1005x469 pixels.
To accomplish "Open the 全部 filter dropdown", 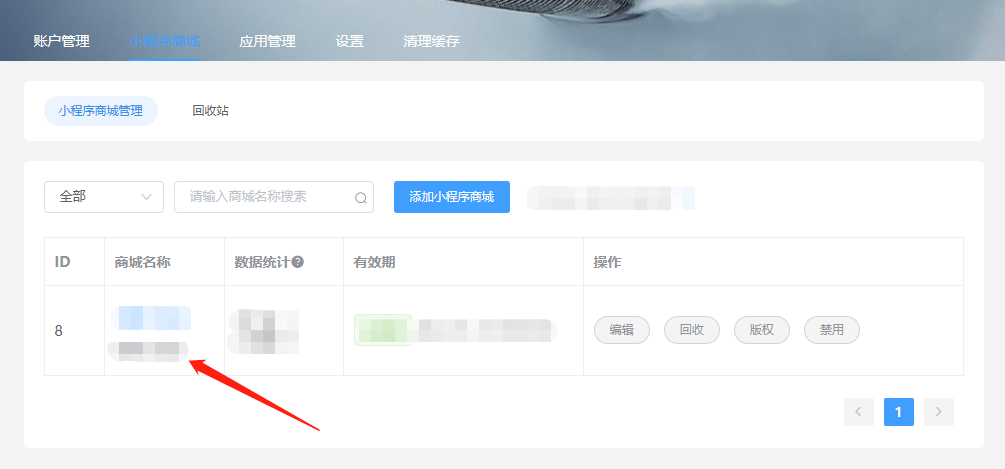I will pyautogui.click(x=104, y=197).
